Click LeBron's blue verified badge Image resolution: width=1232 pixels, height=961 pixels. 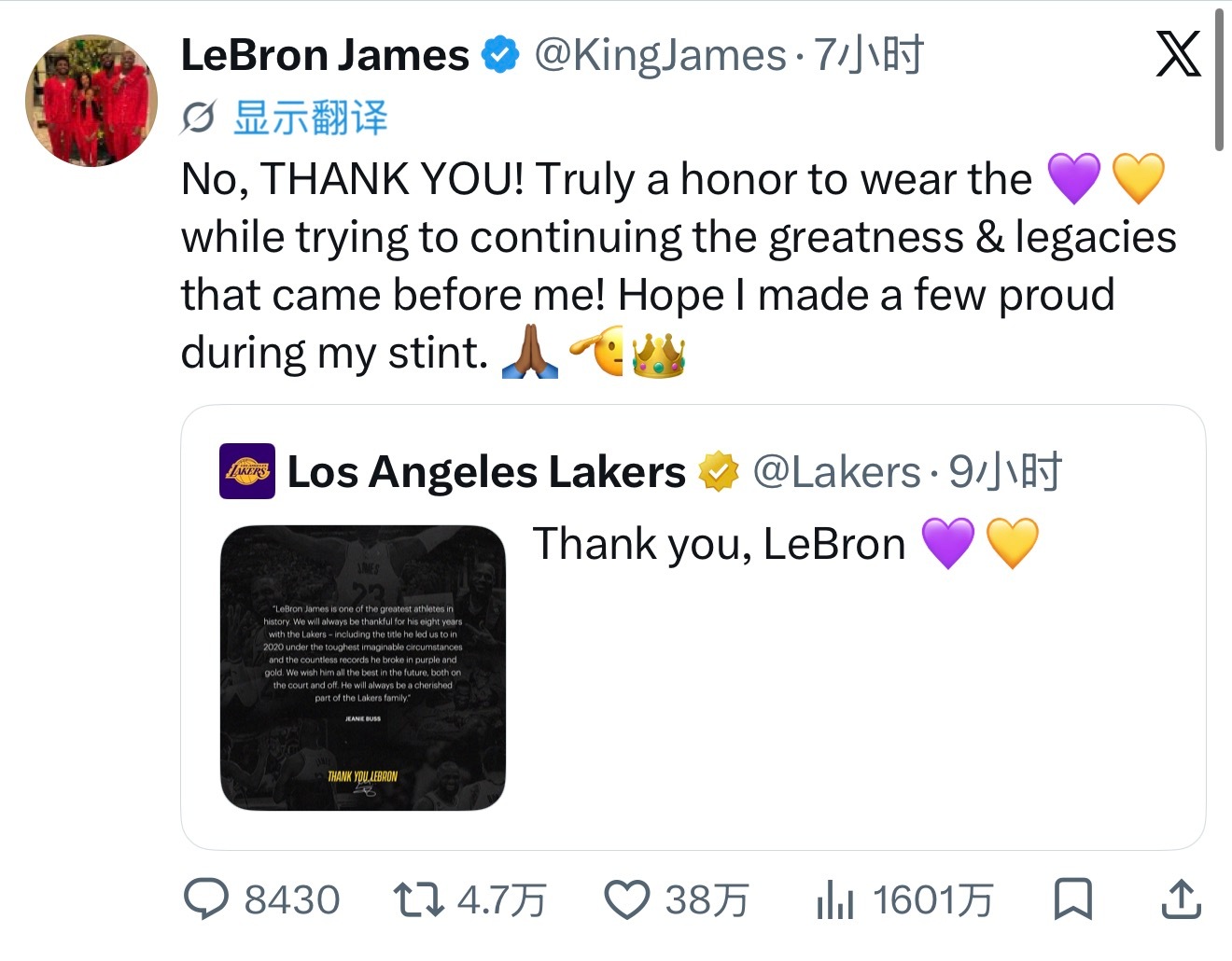click(x=500, y=55)
